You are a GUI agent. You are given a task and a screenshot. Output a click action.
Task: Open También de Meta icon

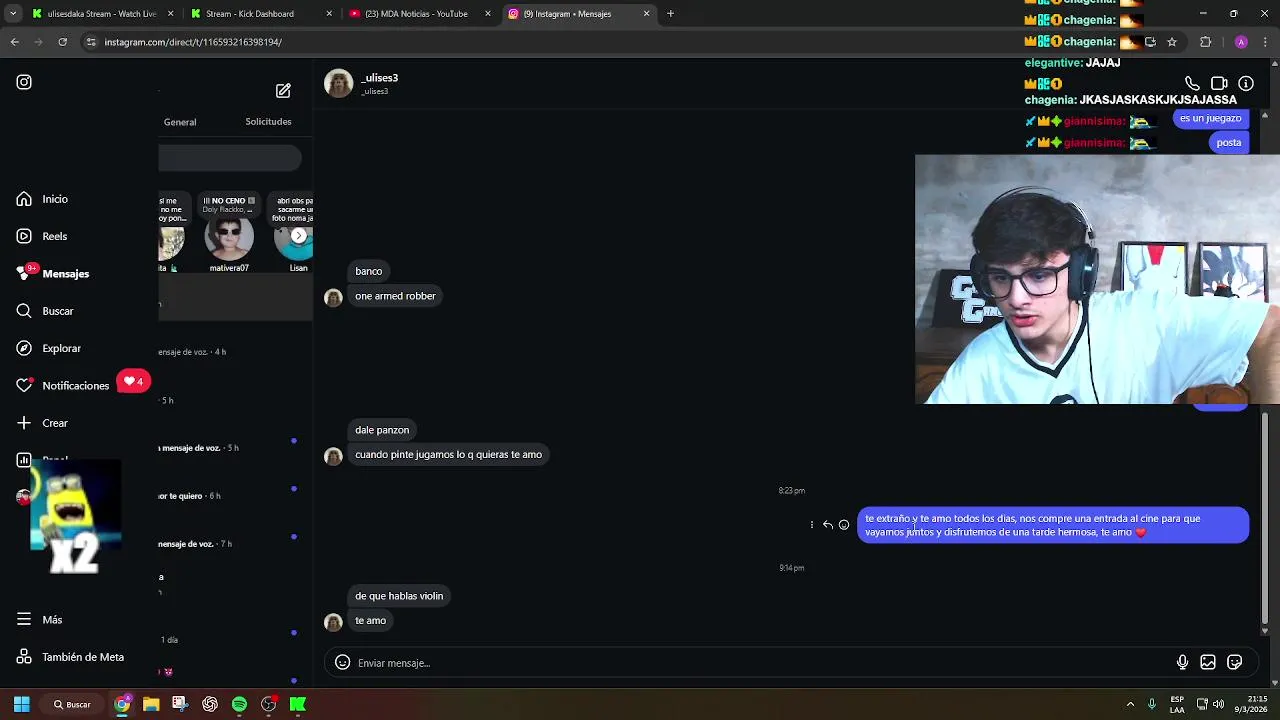click(24, 657)
